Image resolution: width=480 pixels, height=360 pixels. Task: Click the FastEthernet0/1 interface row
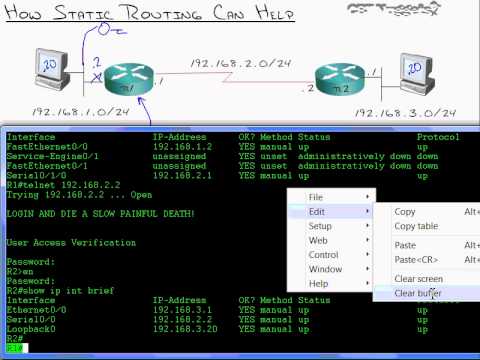coord(223,166)
